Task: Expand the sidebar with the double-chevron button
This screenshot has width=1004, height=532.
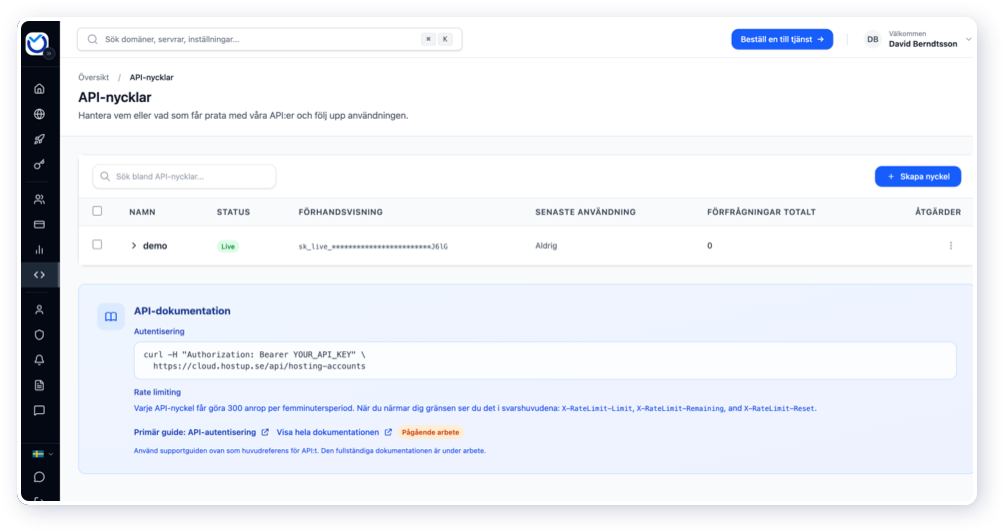Action: (x=49, y=54)
